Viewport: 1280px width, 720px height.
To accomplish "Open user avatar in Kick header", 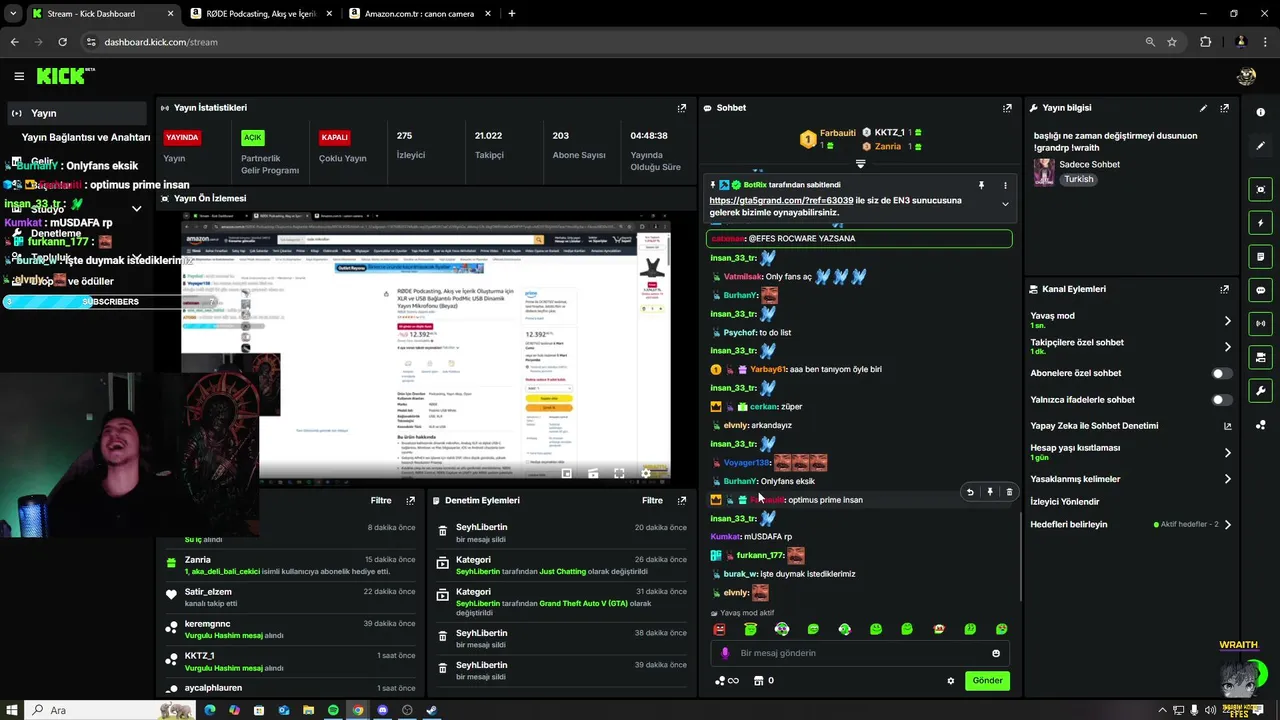I will pyautogui.click(x=1246, y=76).
